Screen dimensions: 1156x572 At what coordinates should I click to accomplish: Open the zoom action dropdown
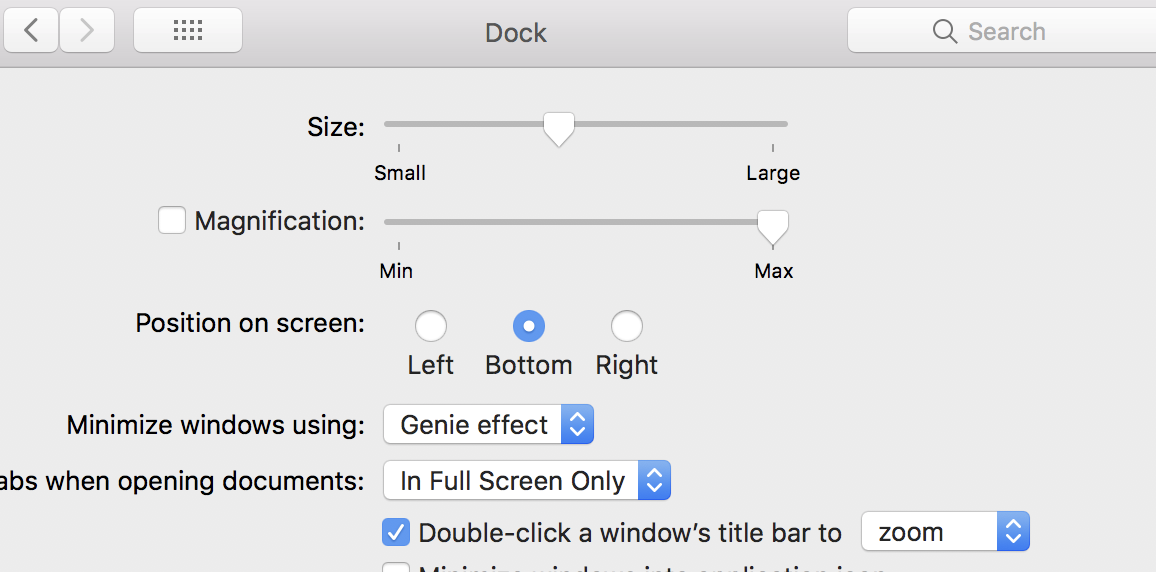[x=945, y=532]
